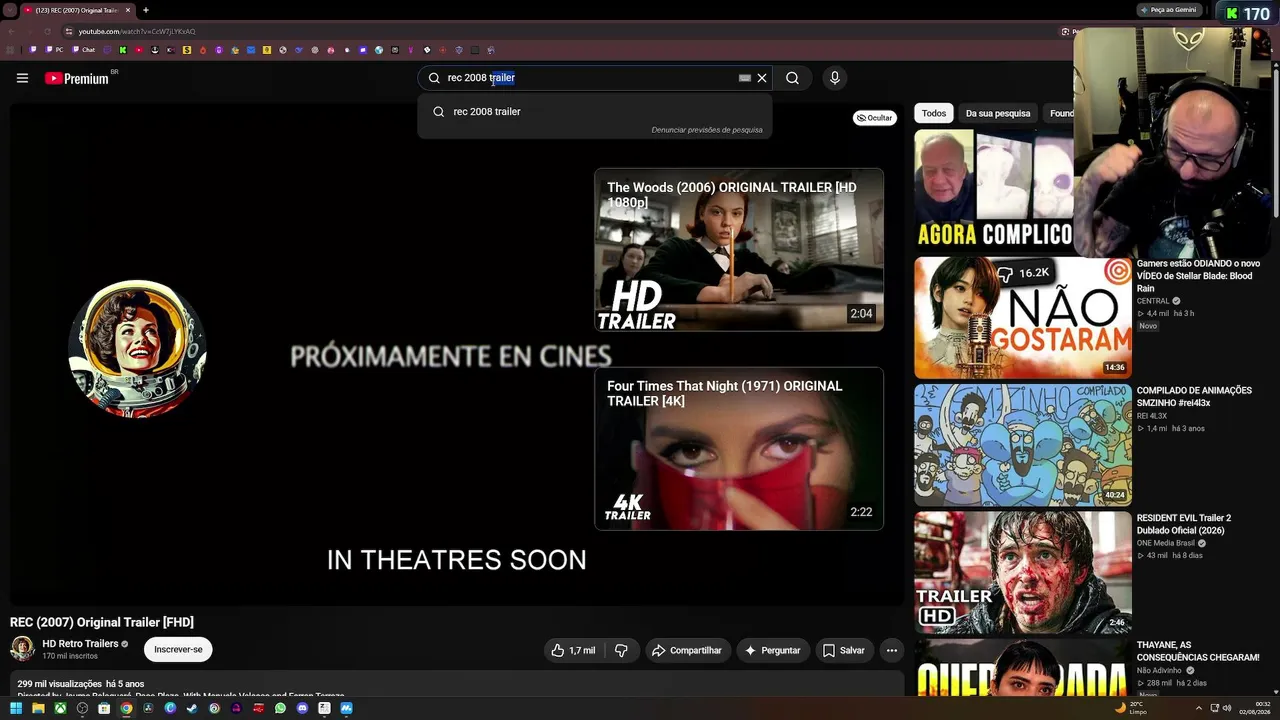The width and height of the screenshot is (1280, 720).
Task: Save video to playlist with Salvar
Action: (x=844, y=651)
